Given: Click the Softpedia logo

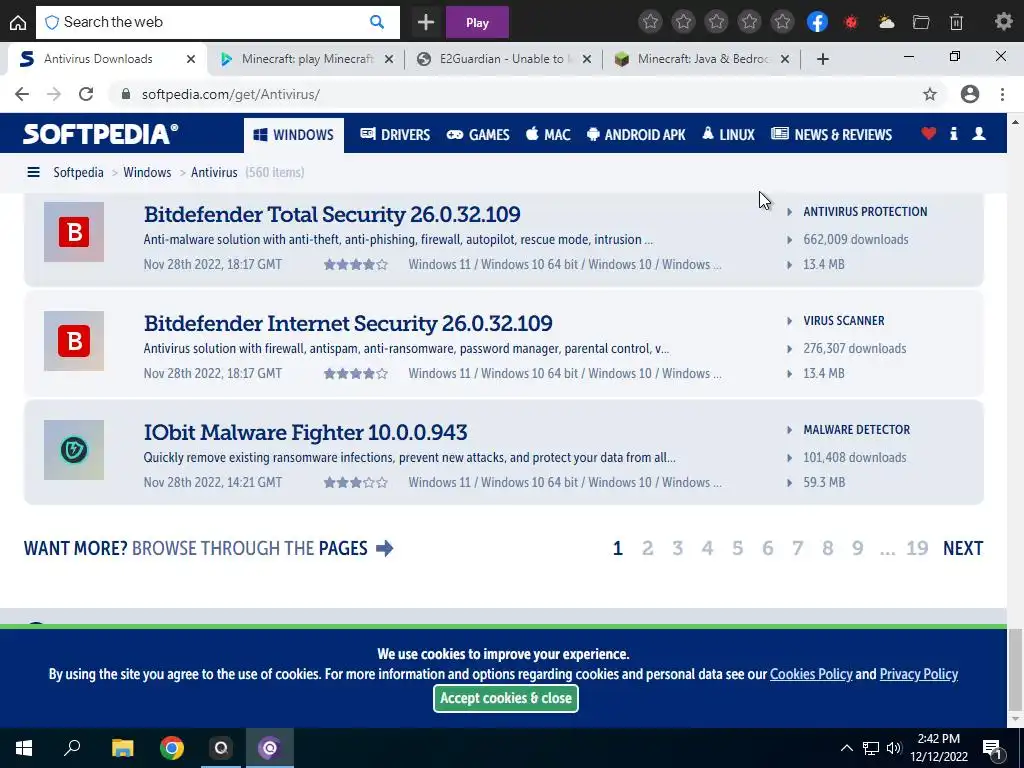Looking at the screenshot, I should (101, 134).
